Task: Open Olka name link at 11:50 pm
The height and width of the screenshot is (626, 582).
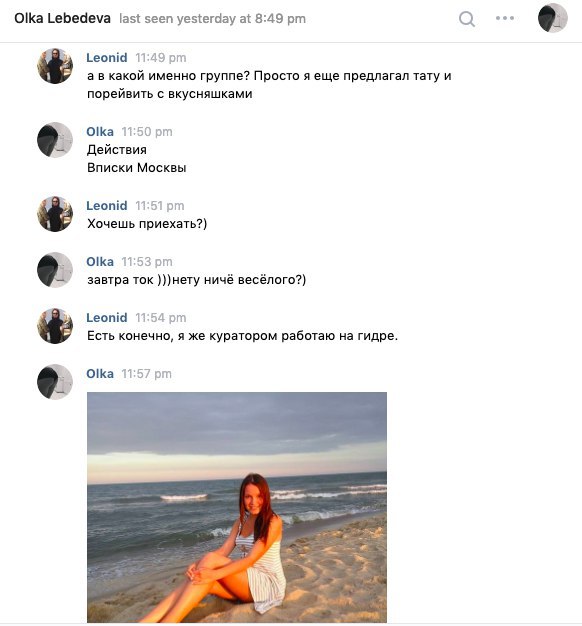Action: [100, 131]
